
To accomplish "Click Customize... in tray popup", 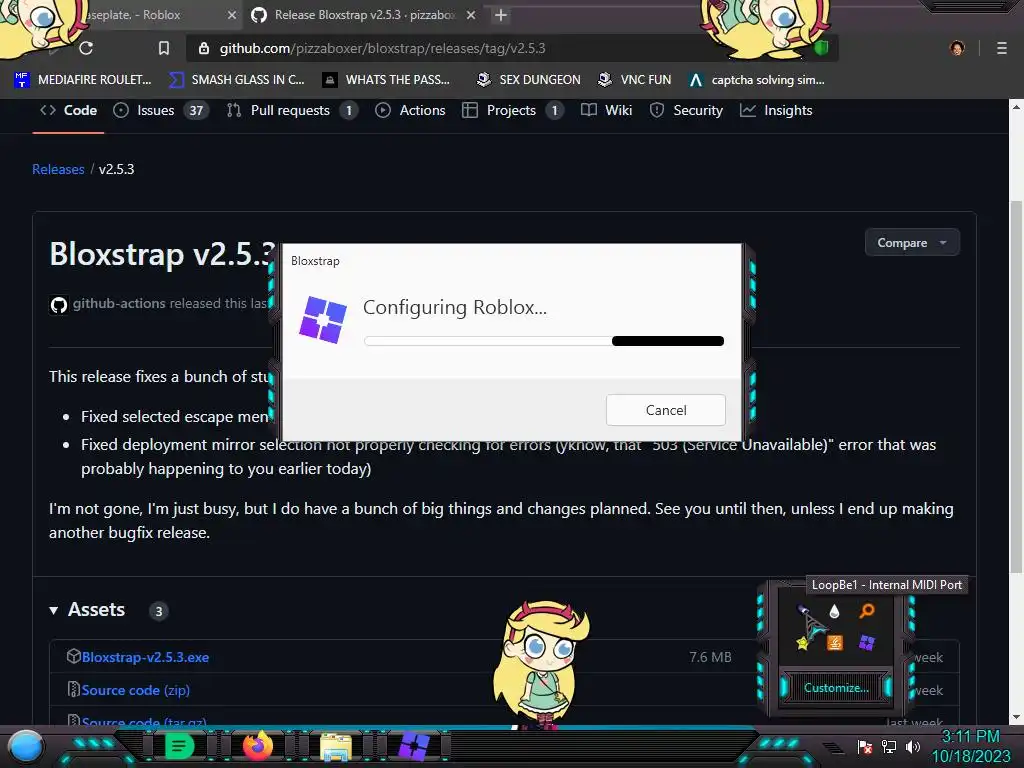I will (836, 688).
